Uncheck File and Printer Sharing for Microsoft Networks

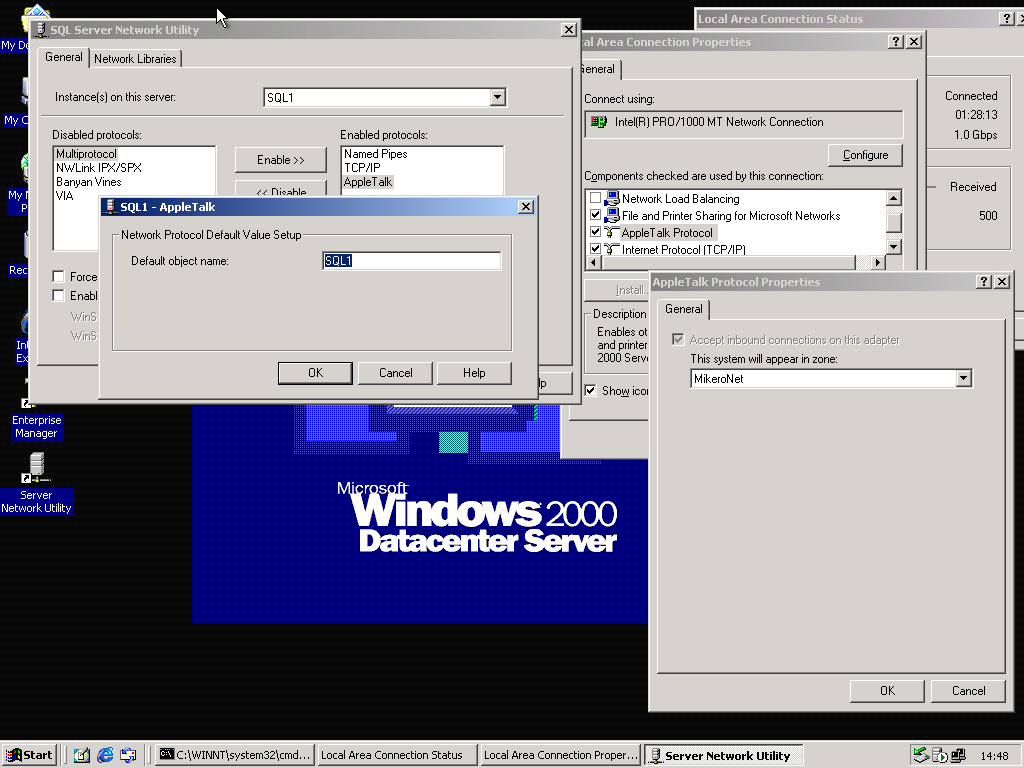pos(595,215)
